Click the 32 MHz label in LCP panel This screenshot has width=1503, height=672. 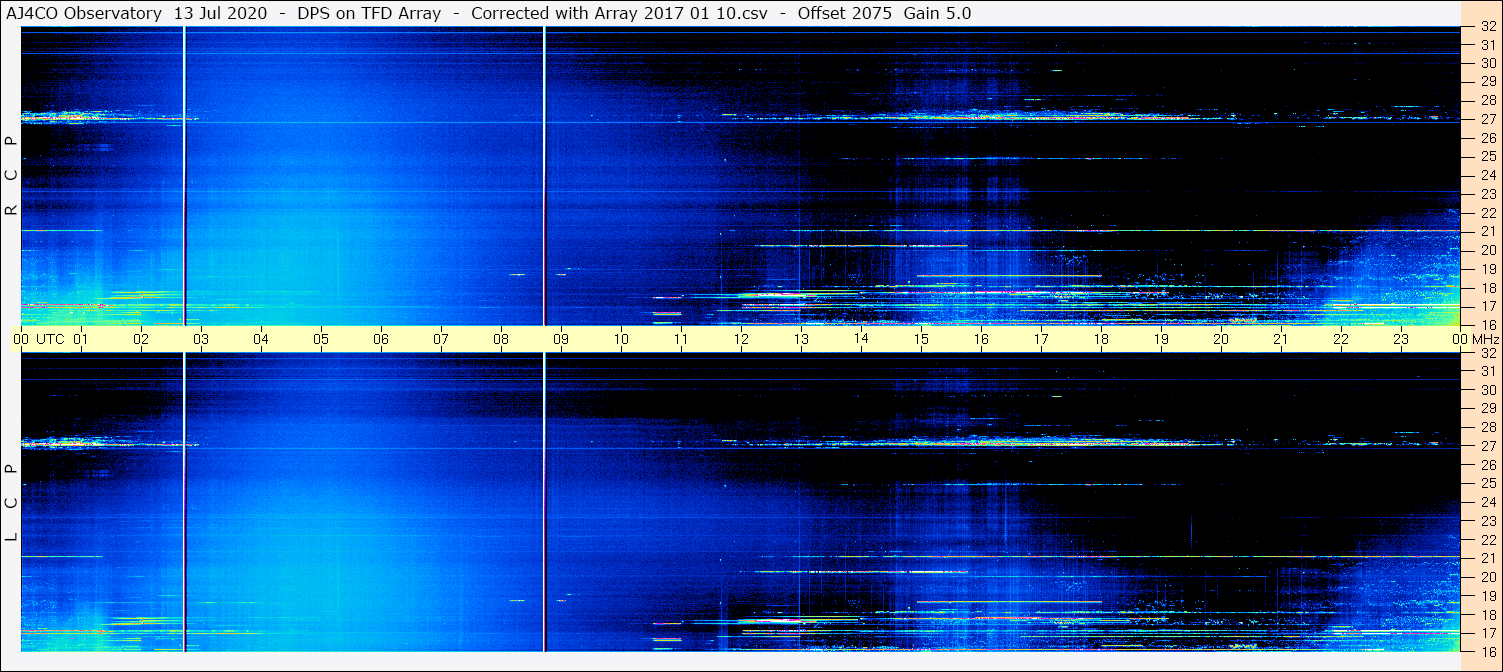[1487, 353]
